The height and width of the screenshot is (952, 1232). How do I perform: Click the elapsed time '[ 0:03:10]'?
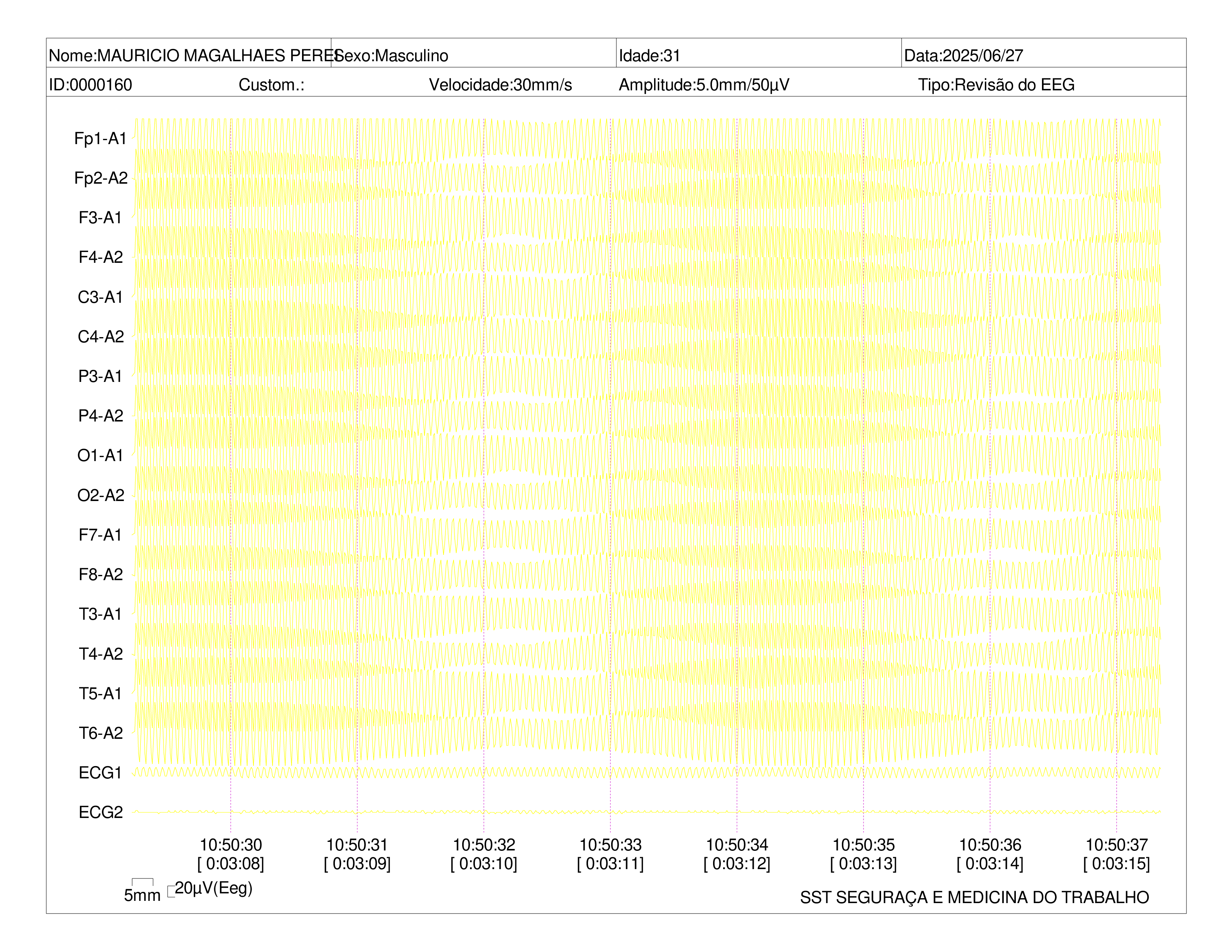(x=484, y=864)
